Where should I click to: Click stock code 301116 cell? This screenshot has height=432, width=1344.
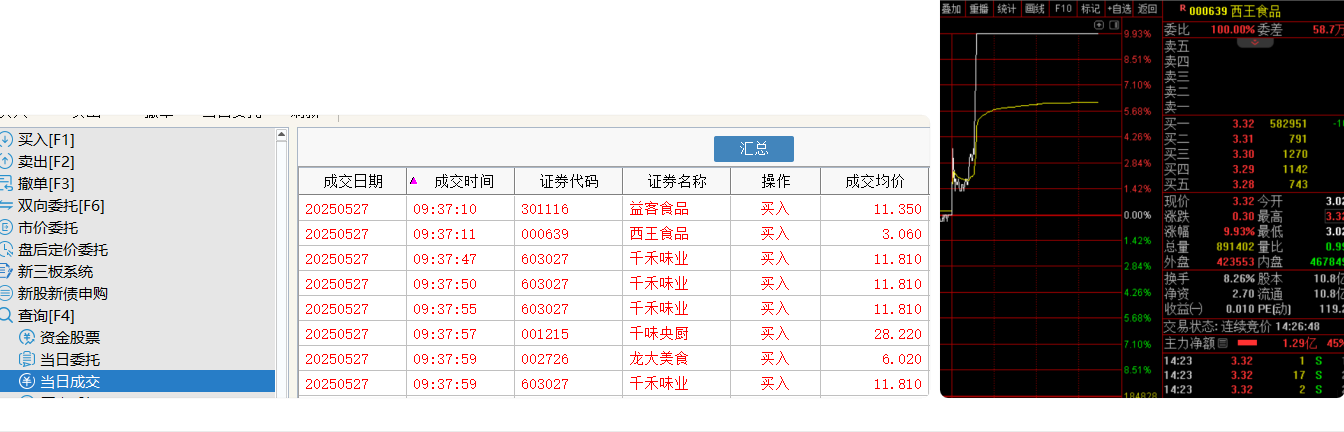569,209
